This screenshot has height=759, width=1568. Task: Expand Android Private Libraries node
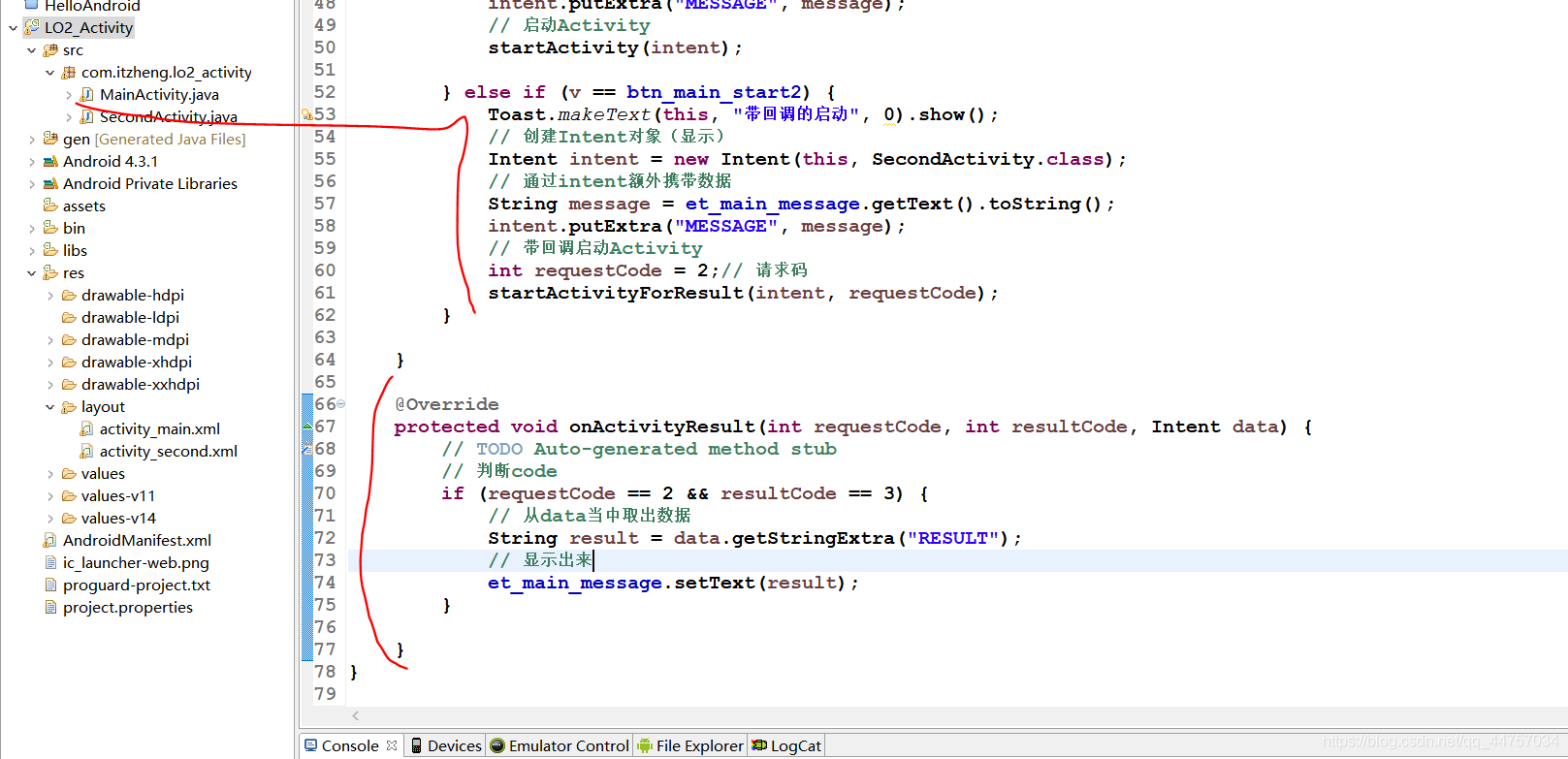[x=31, y=183]
